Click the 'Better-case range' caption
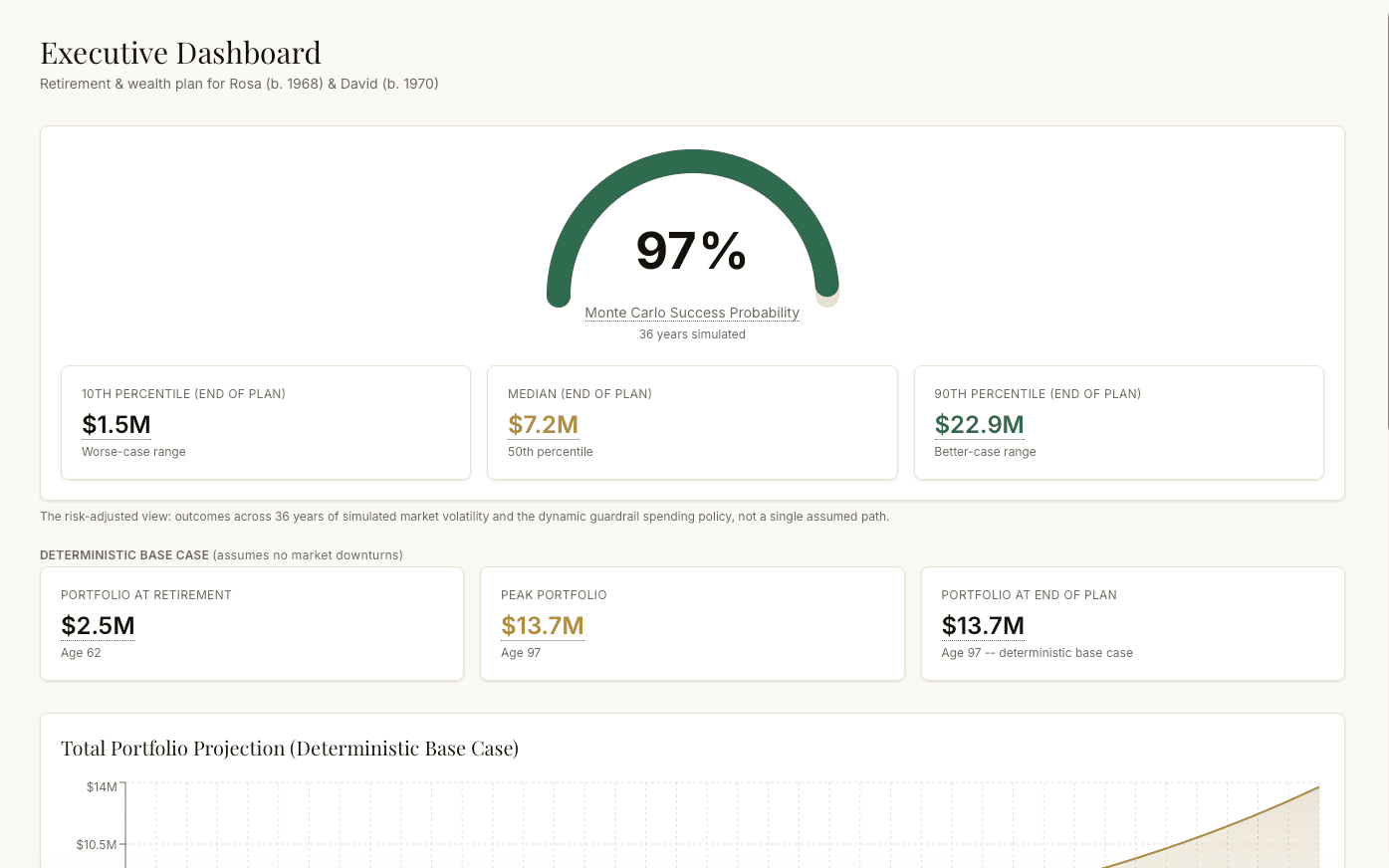 pos(985,452)
